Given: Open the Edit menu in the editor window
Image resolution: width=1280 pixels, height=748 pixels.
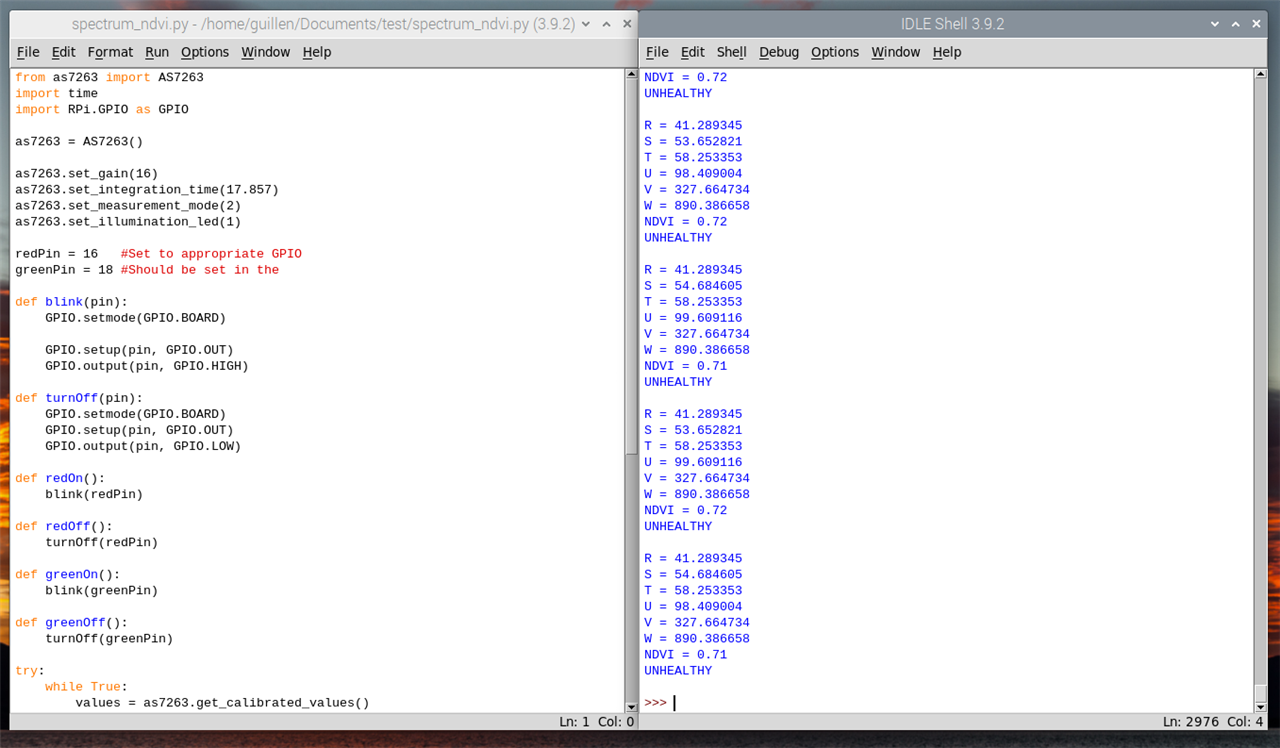Looking at the screenshot, I should 63,52.
